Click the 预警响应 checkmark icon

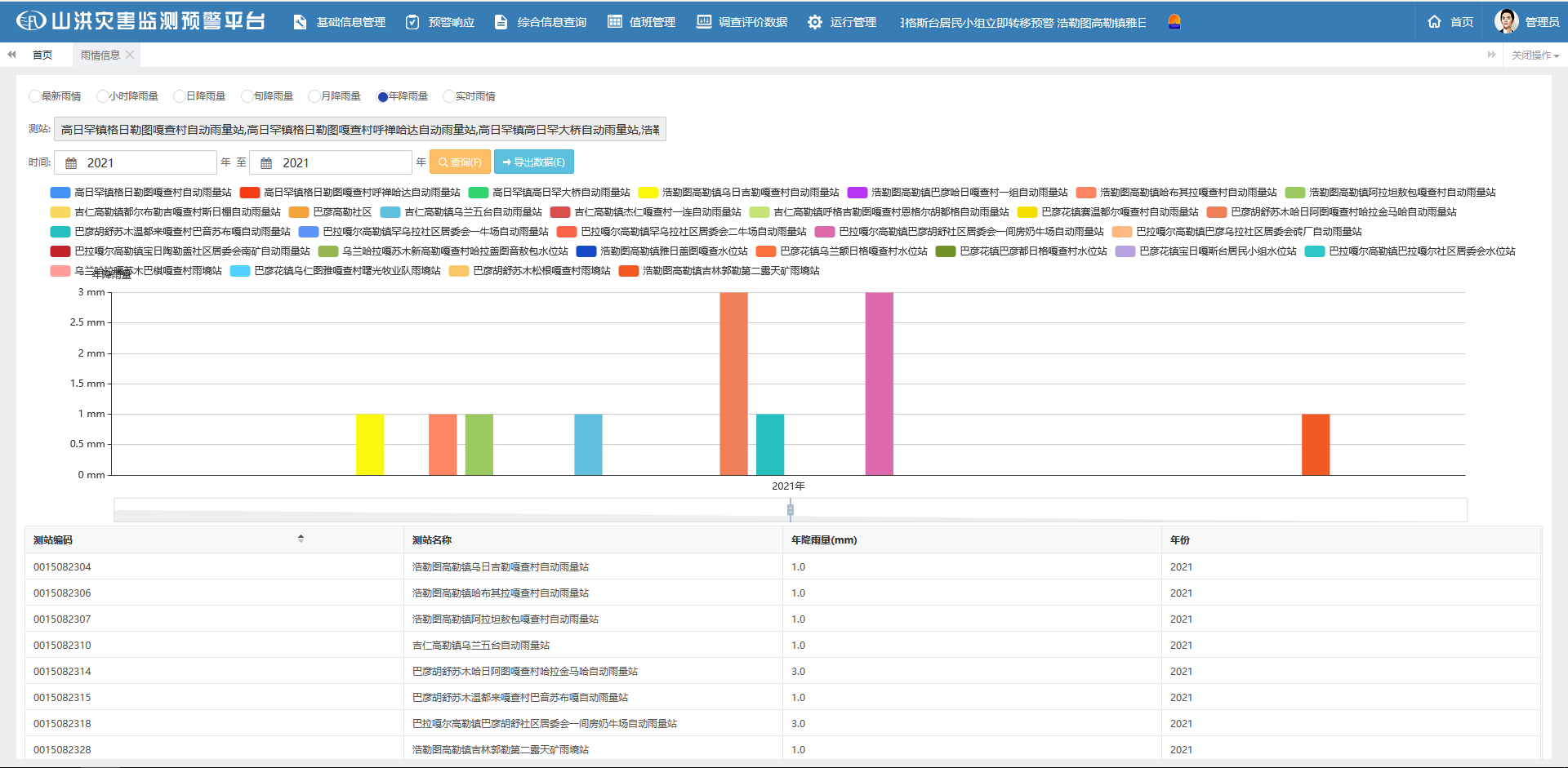pyautogui.click(x=412, y=22)
